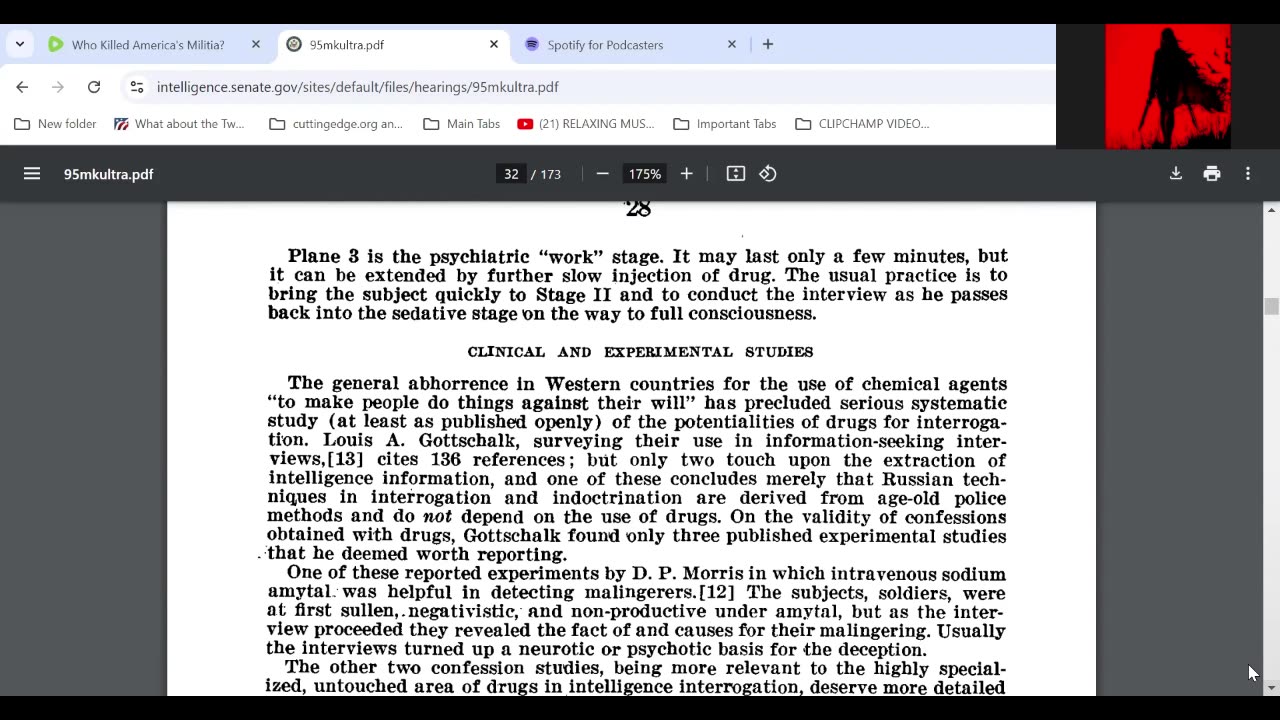The image size is (1280, 720).
Task: Click the italic word "not" in text
Action: 437,517
